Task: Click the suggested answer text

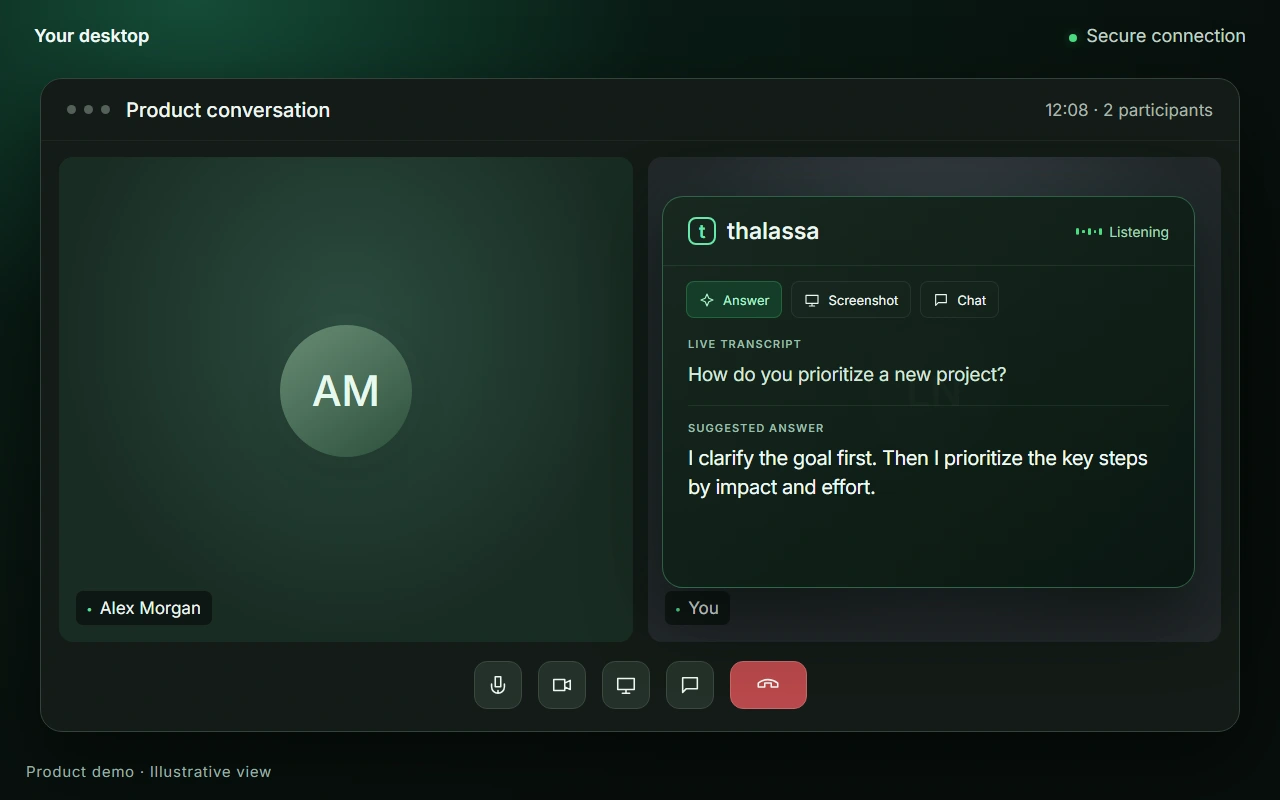Action: point(918,472)
